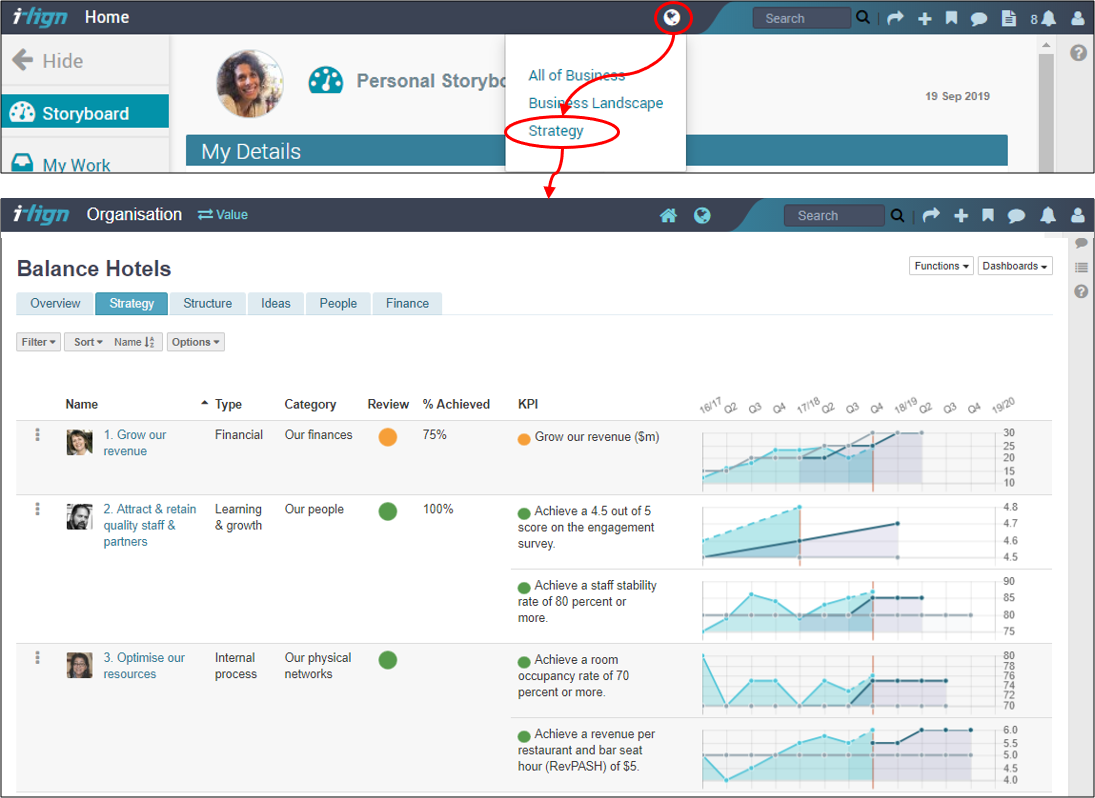Click the green review status for Attract staff
The height and width of the screenshot is (798, 1095).
click(388, 511)
